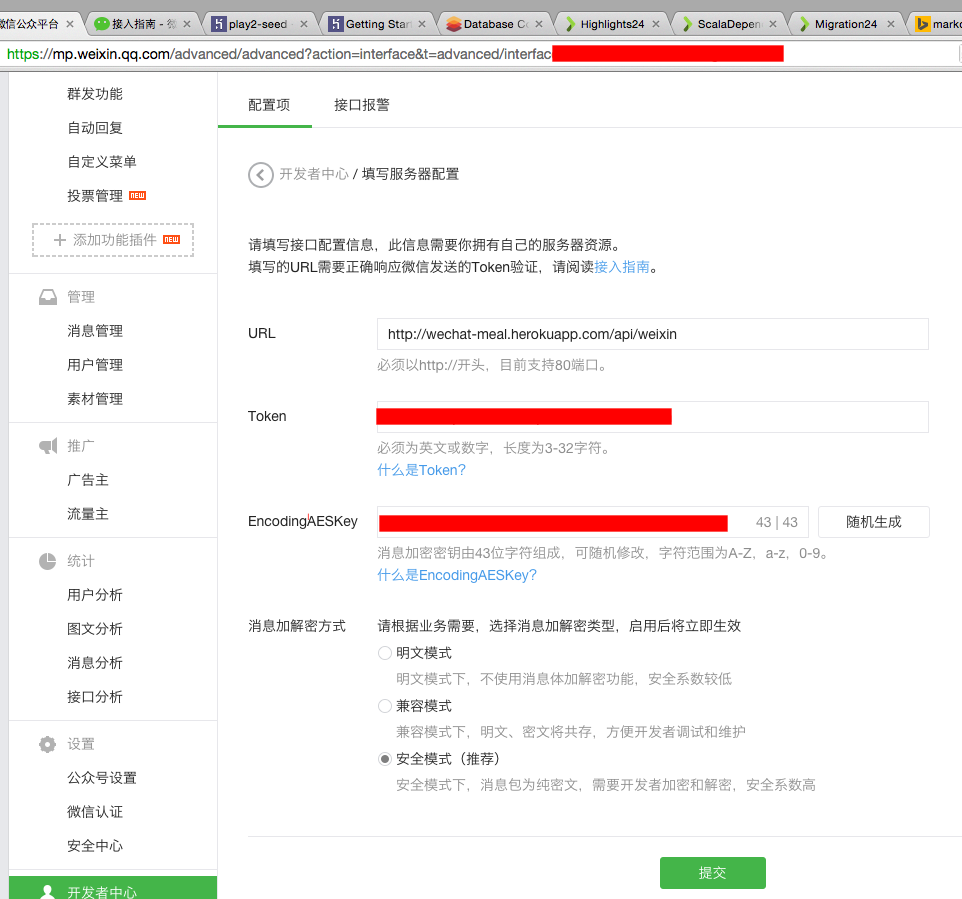962x899 pixels.
Task: Open 用户分析 in sidebar
Action: pos(95,595)
